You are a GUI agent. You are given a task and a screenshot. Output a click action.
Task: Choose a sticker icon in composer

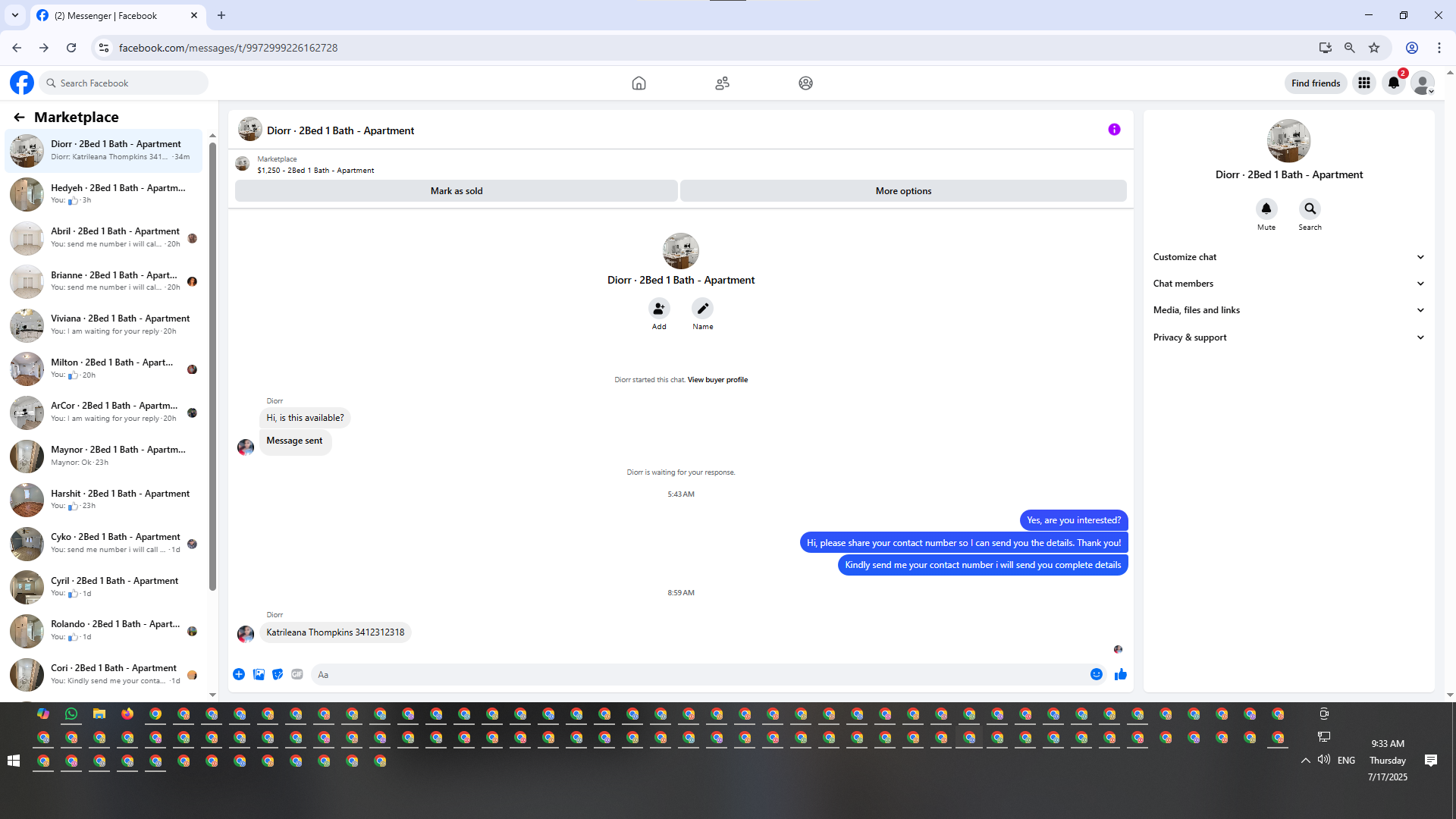278,674
